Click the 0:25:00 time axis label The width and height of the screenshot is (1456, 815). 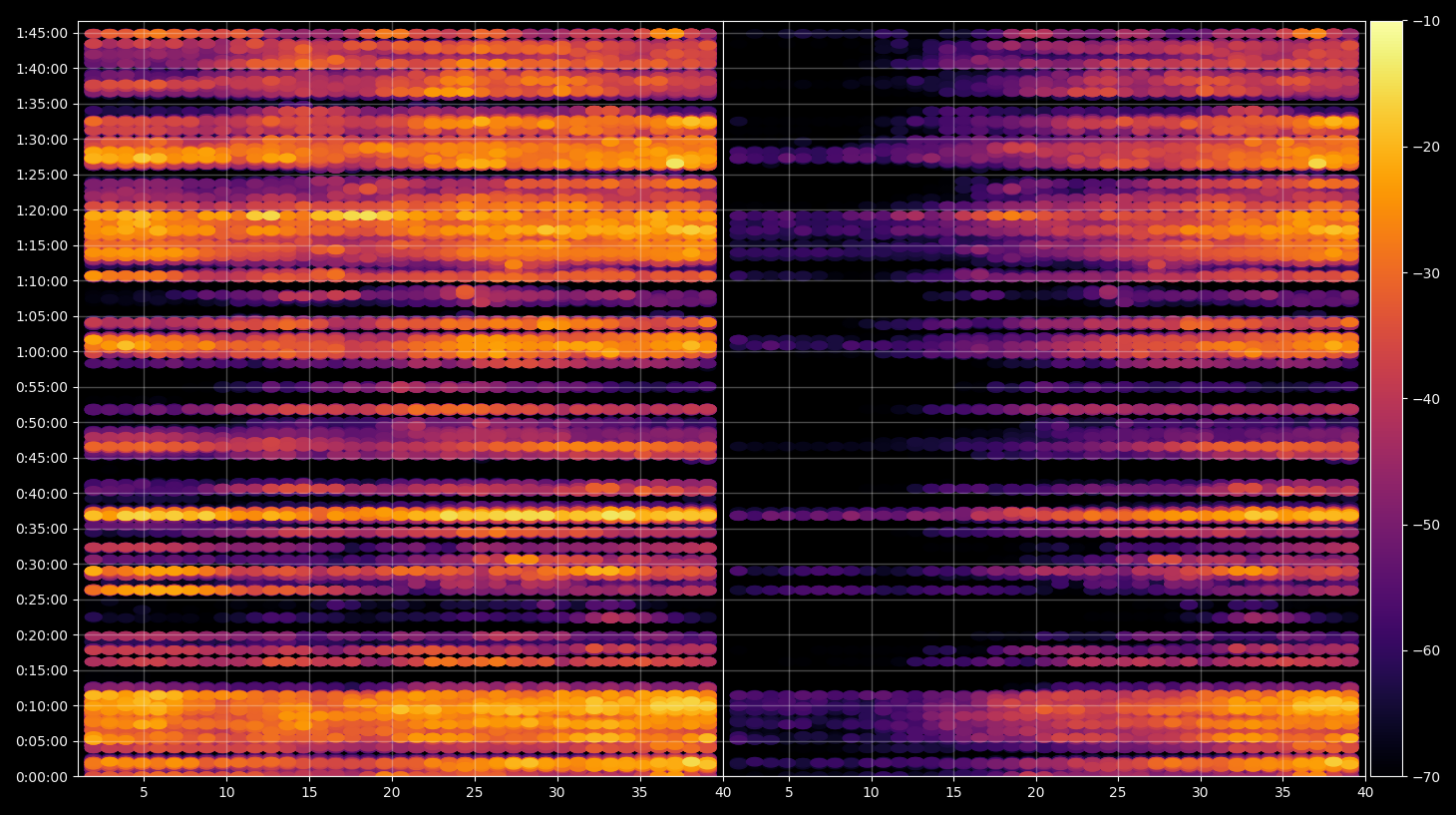tap(42, 600)
